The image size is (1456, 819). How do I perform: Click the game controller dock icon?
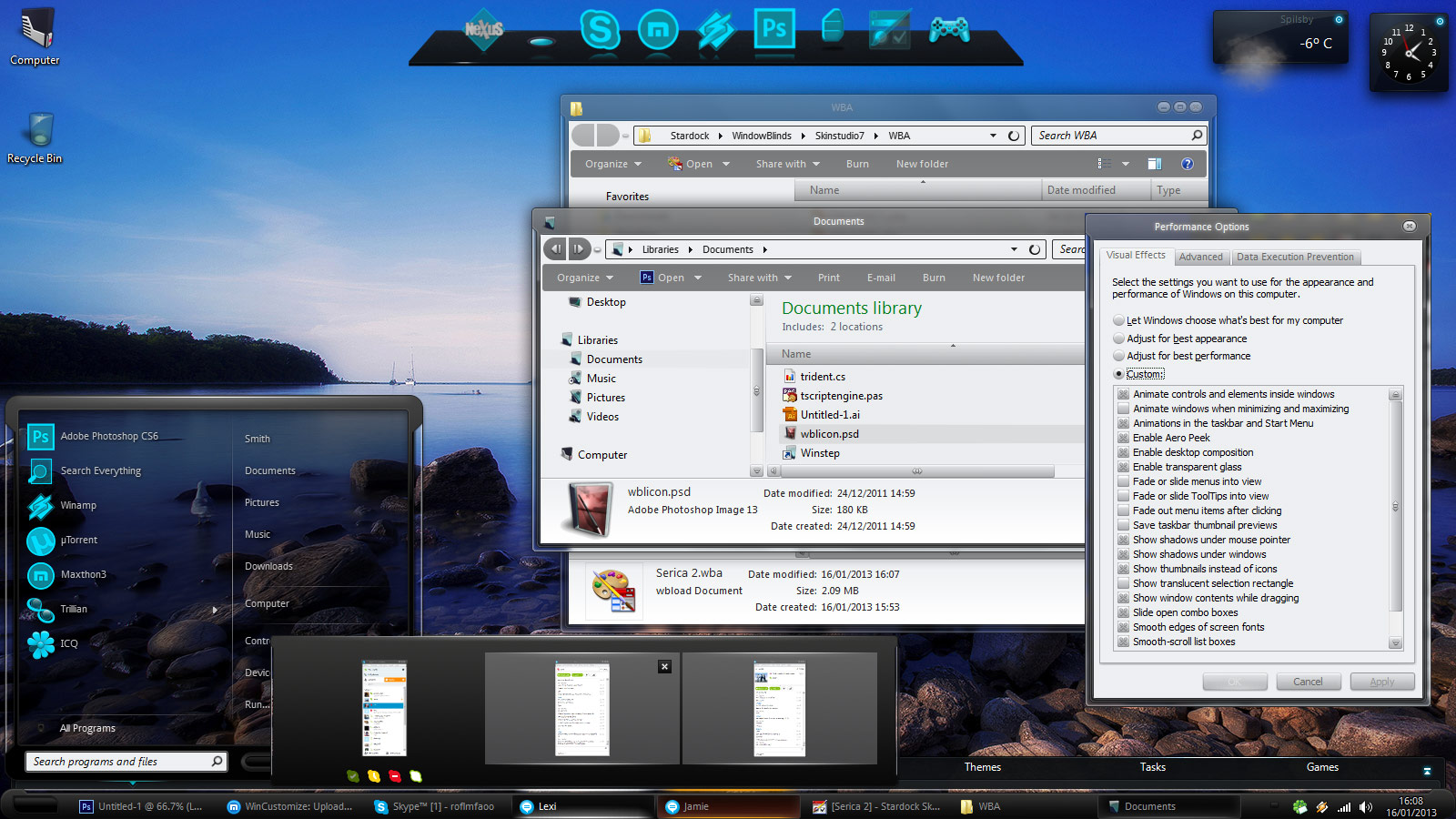[x=948, y=30]
